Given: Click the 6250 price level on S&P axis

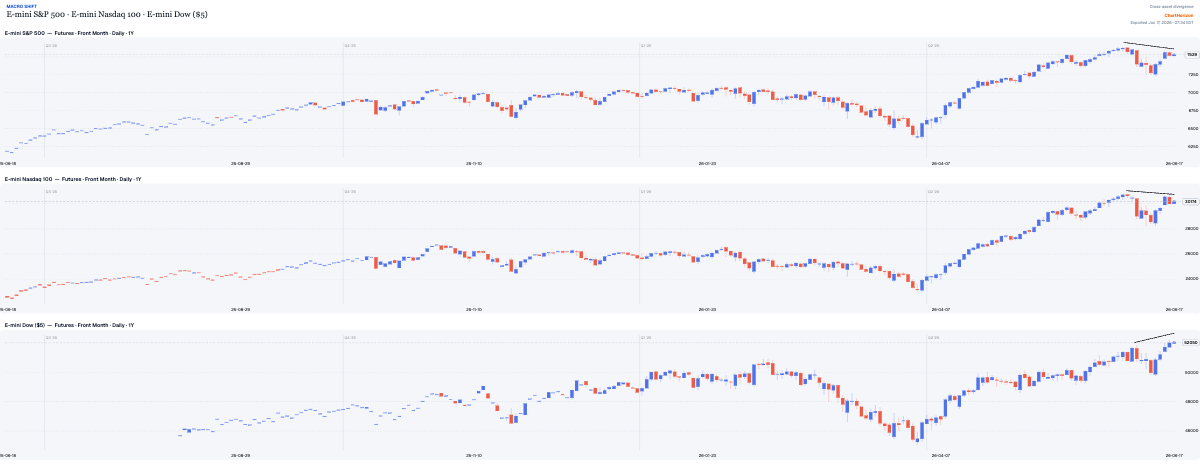Looking at the screenshot, I should coord(1192,146).
